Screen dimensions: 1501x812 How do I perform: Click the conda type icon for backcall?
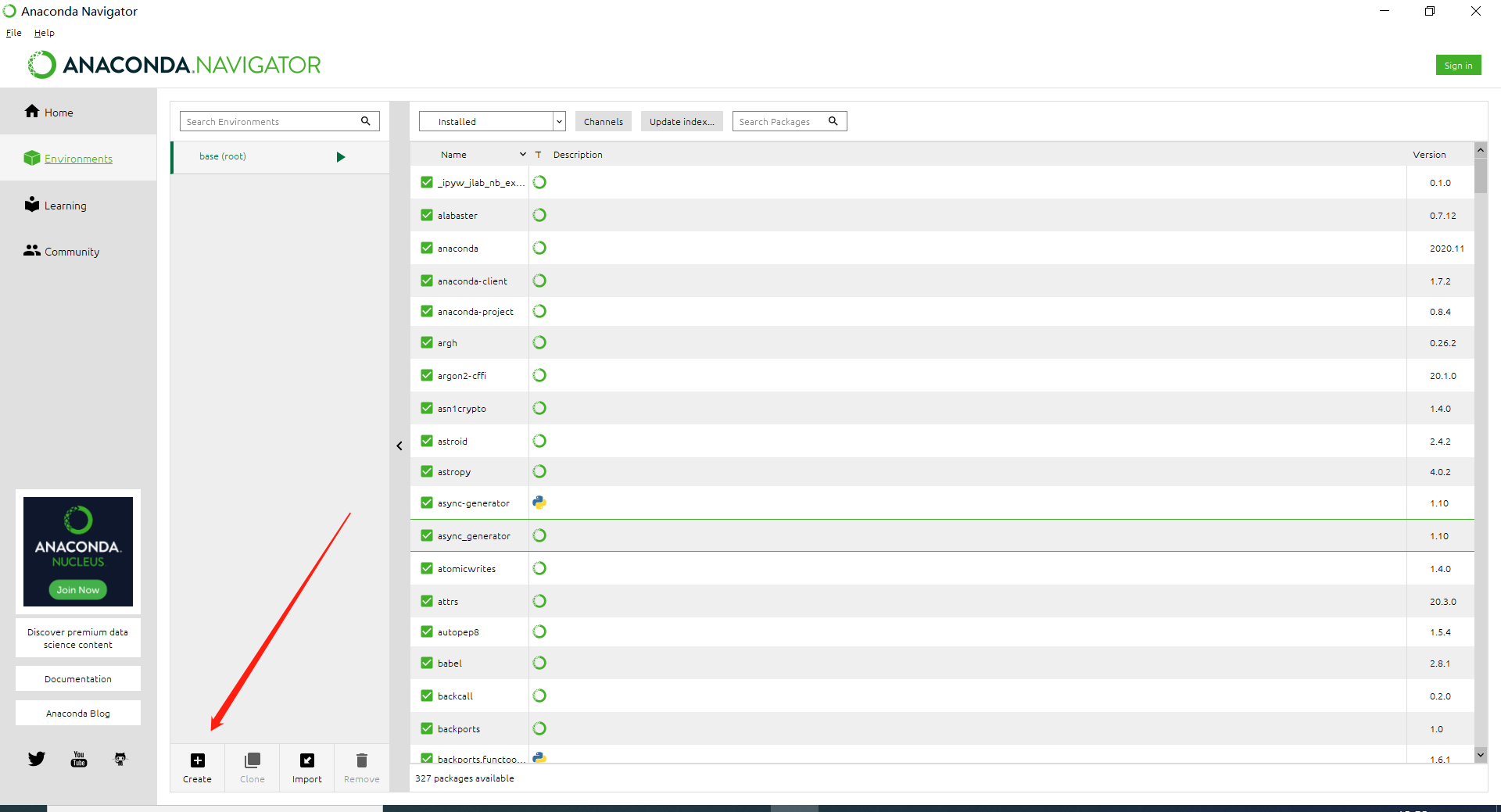click(x=539, y=696)
